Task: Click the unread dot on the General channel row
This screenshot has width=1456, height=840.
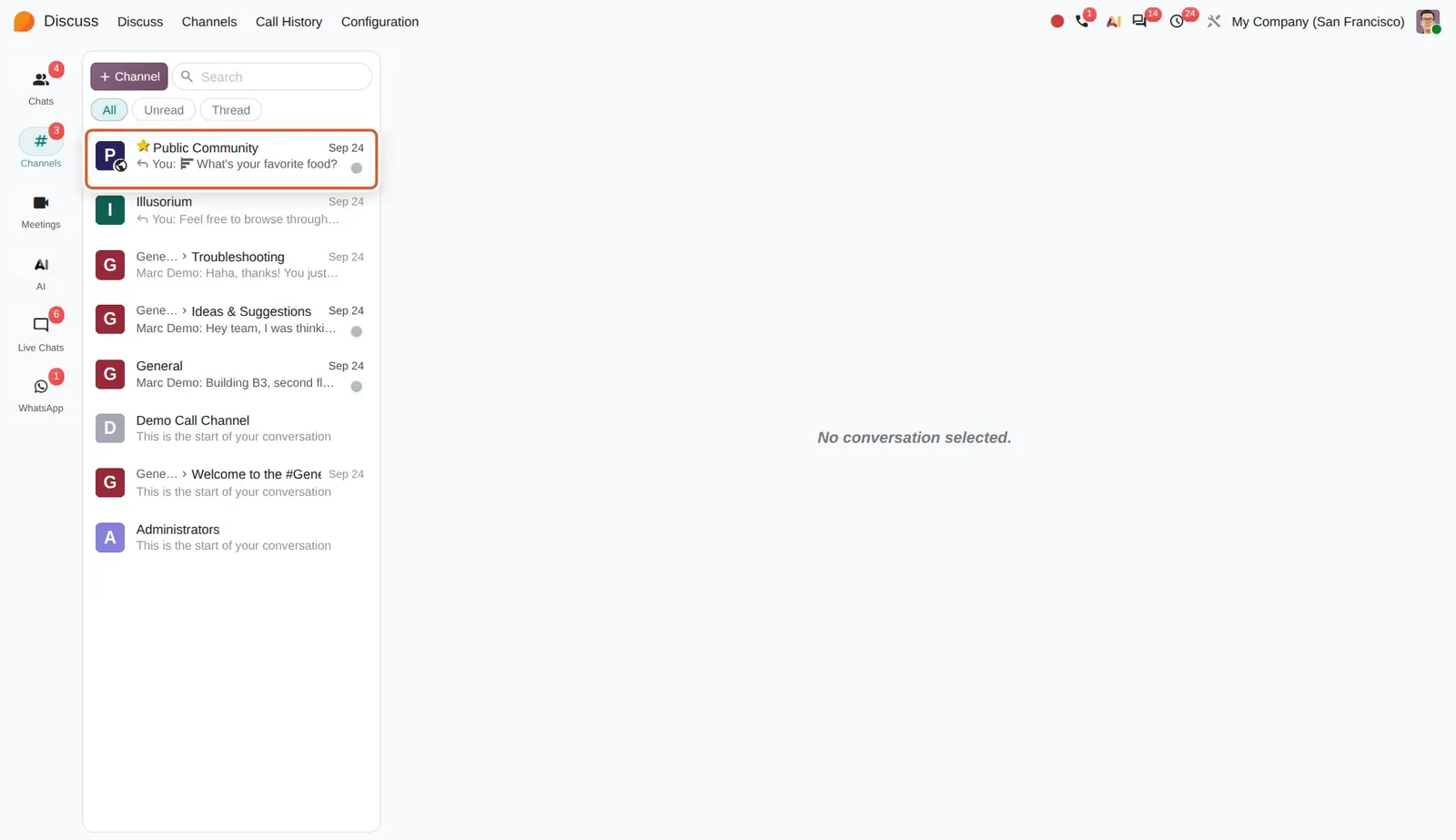Action: (357, 387)
